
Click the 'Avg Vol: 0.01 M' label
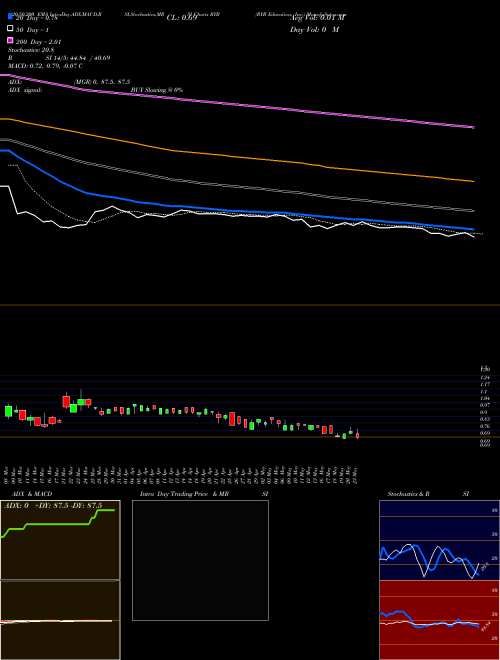(317, 18)
